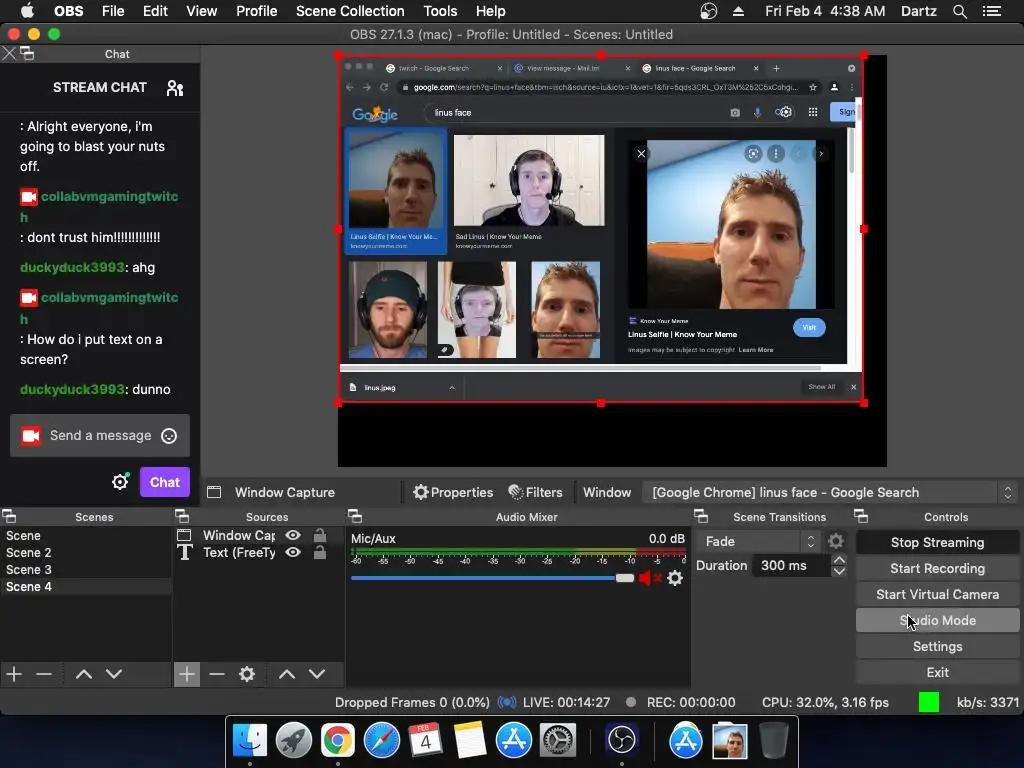Click Start Recording button

point(937,568)
